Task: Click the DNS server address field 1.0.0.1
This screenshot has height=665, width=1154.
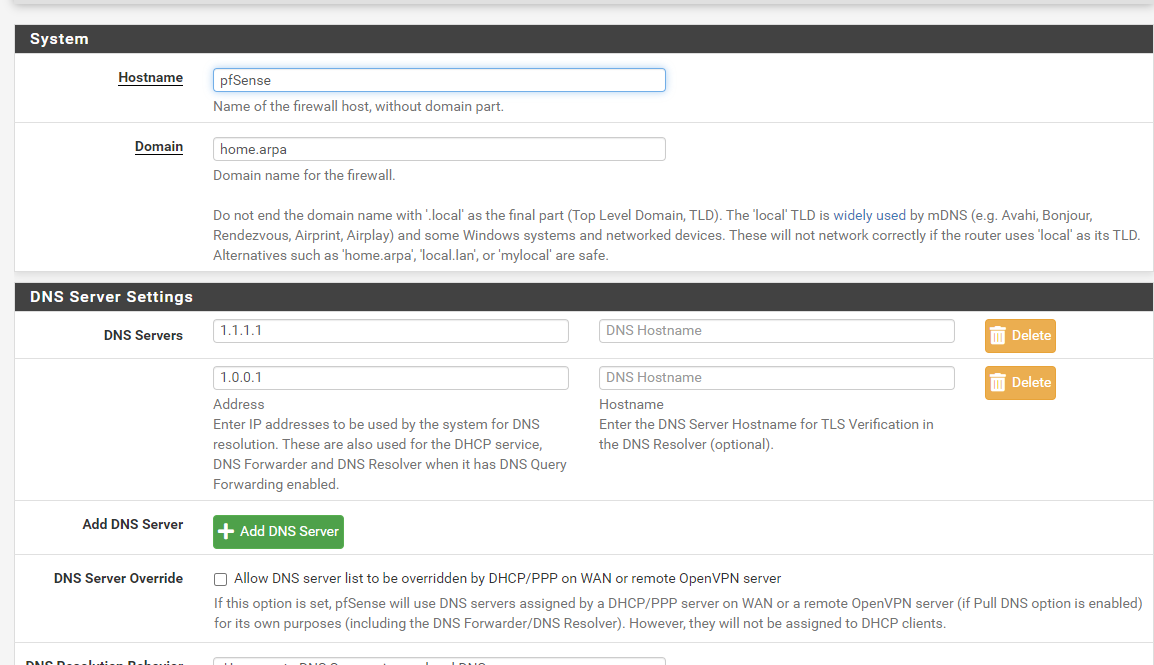Action: point(391,378)
